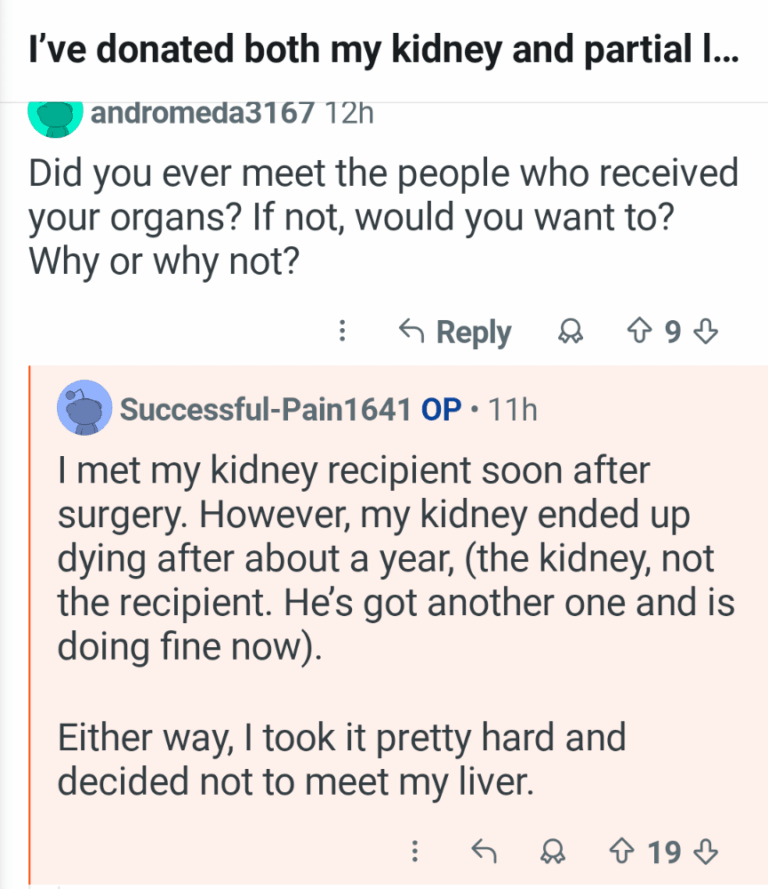
Task: Tap the OP badge next to Successful-Pain1641
Action: [x=443, y=409]
